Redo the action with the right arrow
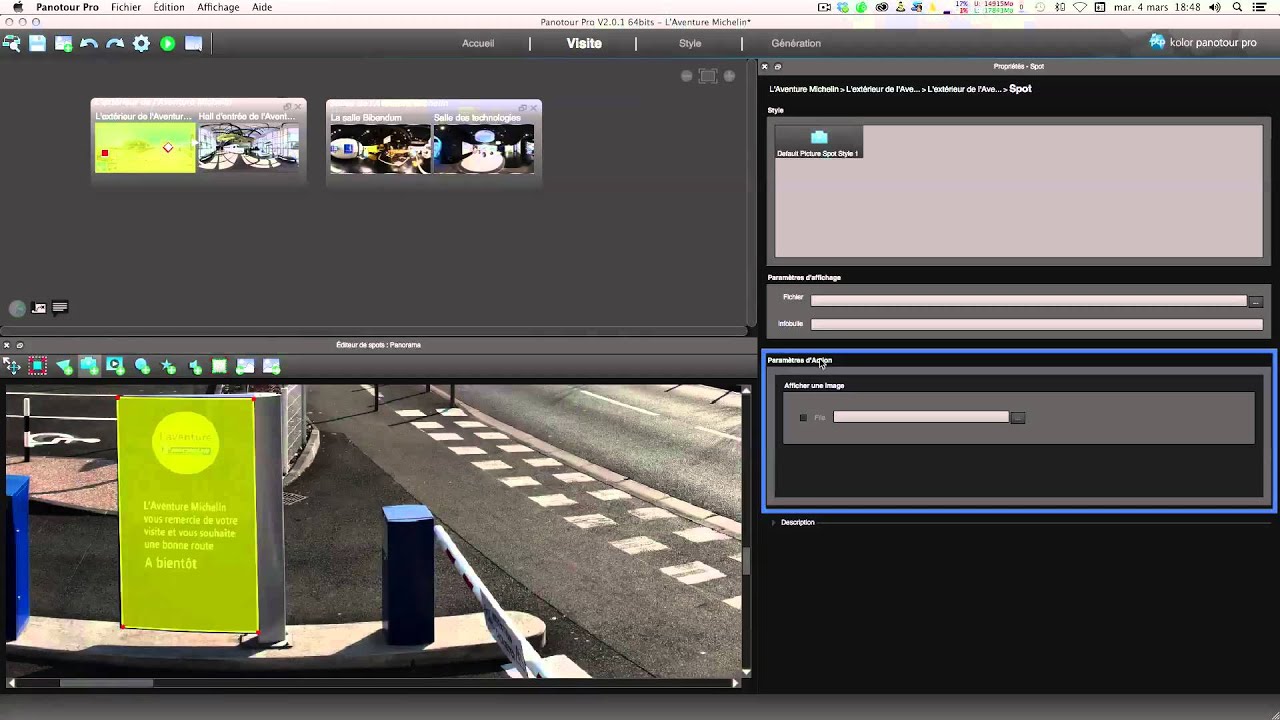This screenshot has width=1280, height=720. tap(115, 43)
